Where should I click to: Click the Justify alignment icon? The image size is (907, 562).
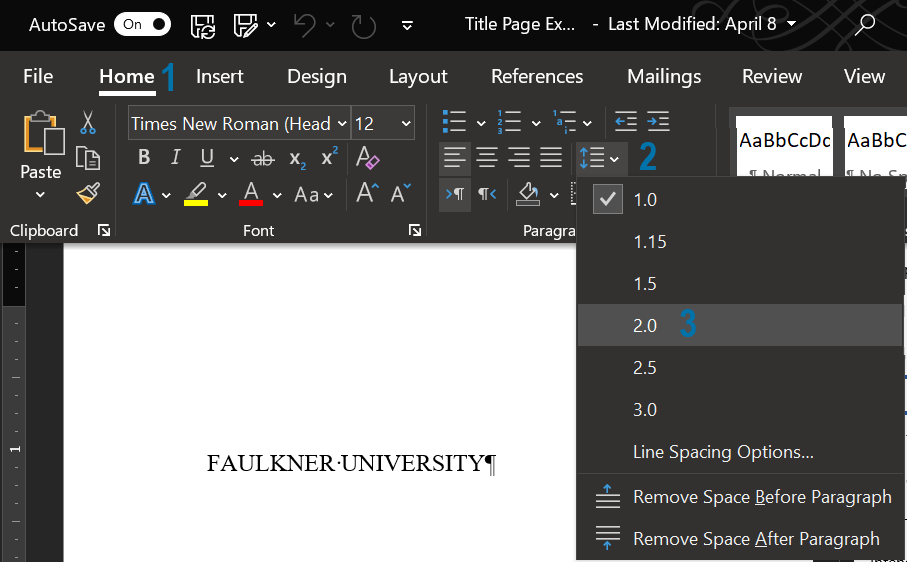(x=551, y=158)
